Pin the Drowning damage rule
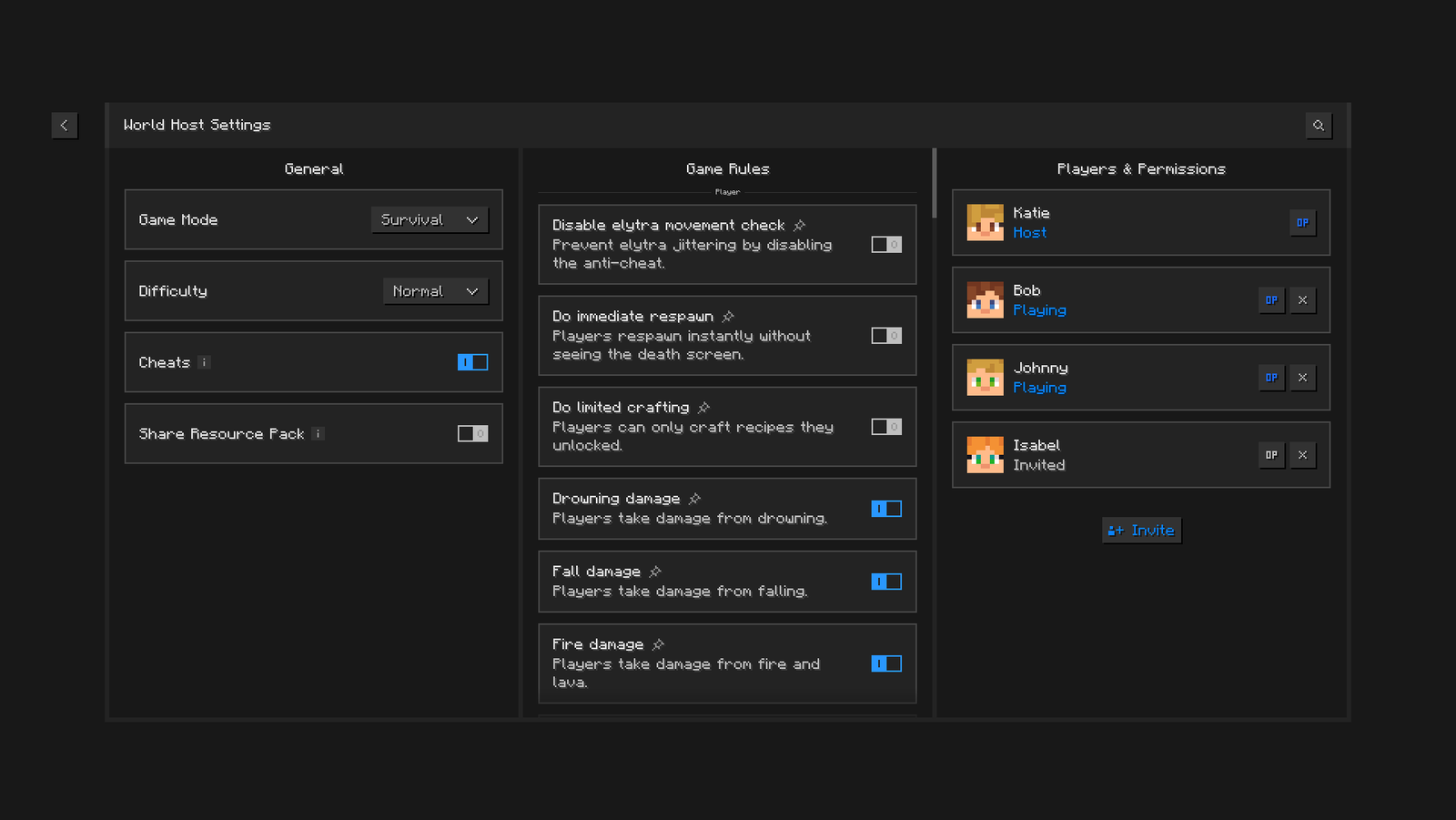Image resolution: width=1456 pixels, height=820 pixels. pos(695,499)
